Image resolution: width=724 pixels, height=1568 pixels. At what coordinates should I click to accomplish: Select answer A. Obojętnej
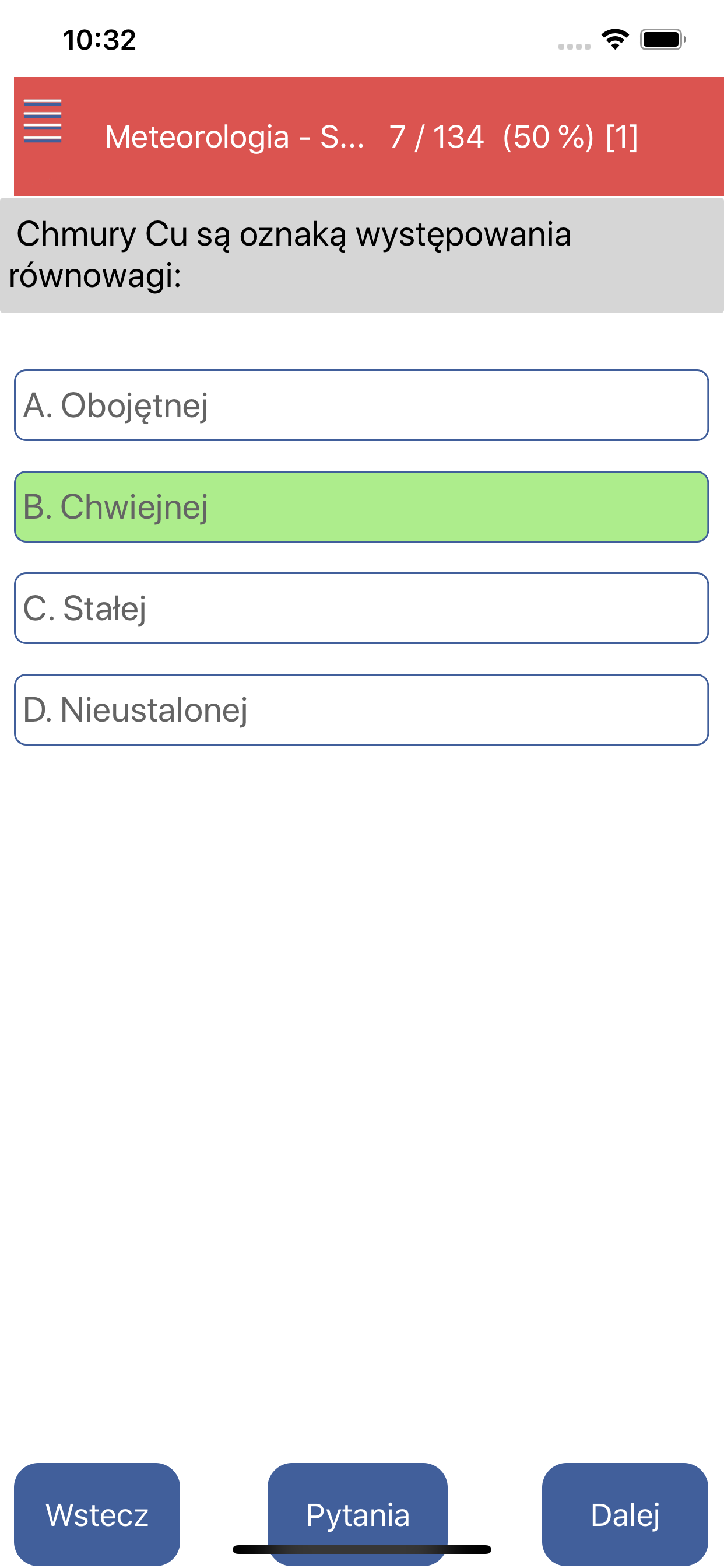pos(361,405)
